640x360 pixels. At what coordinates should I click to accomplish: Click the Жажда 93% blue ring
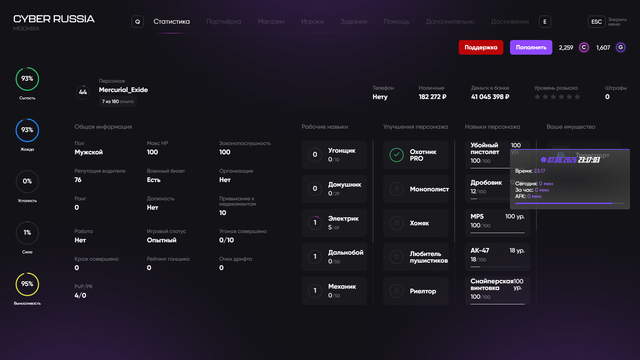click(27, 130)
